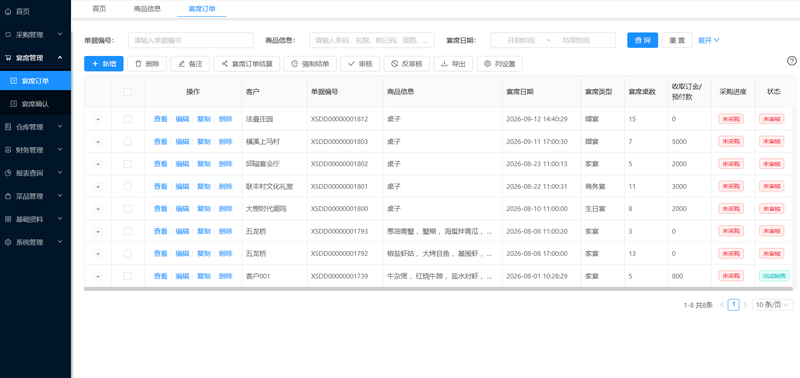This screenshot has width=800, height=378.
Task: Click the 审核 approve button
Action: pos(360,64)
